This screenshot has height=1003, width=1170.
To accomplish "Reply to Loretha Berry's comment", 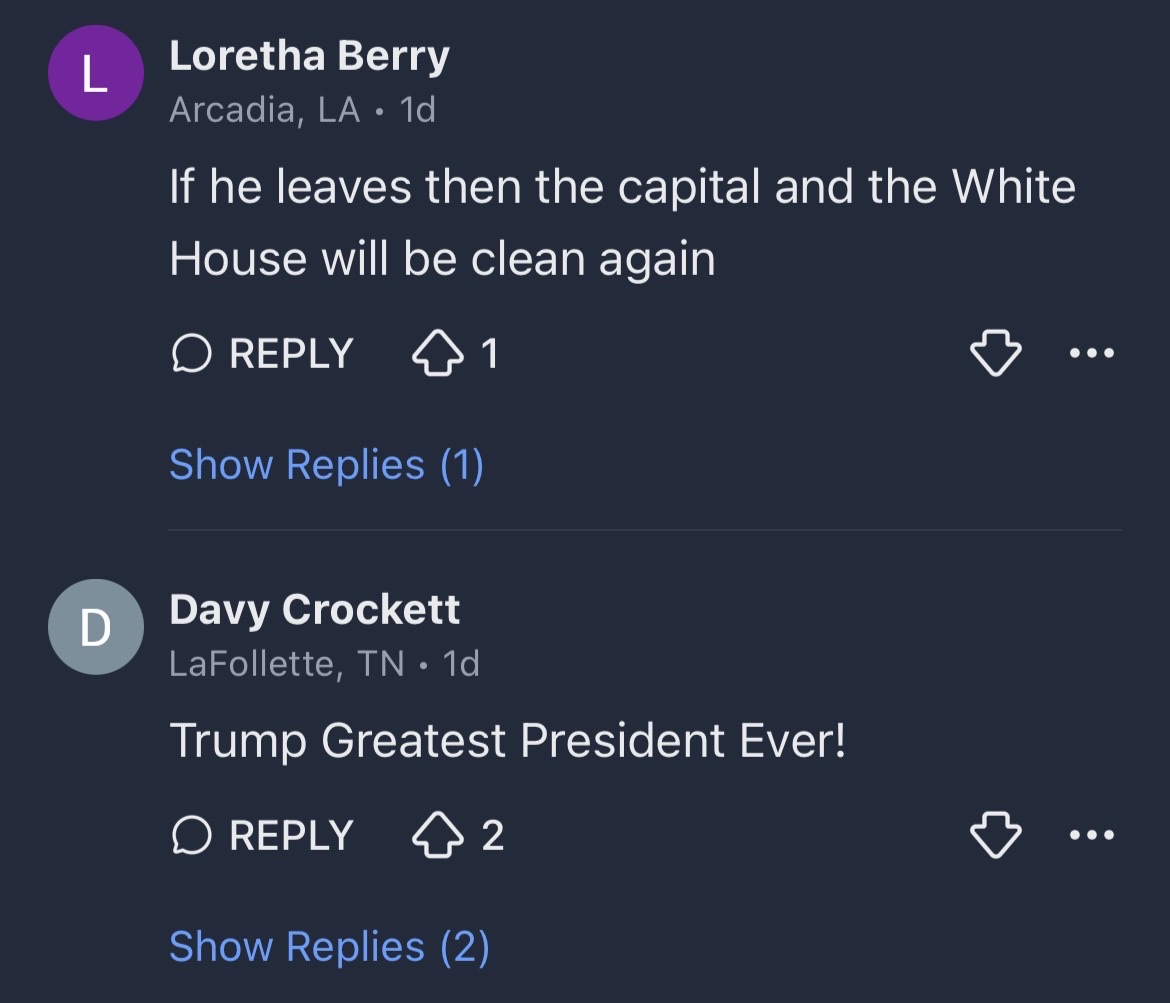I will 264,354.
